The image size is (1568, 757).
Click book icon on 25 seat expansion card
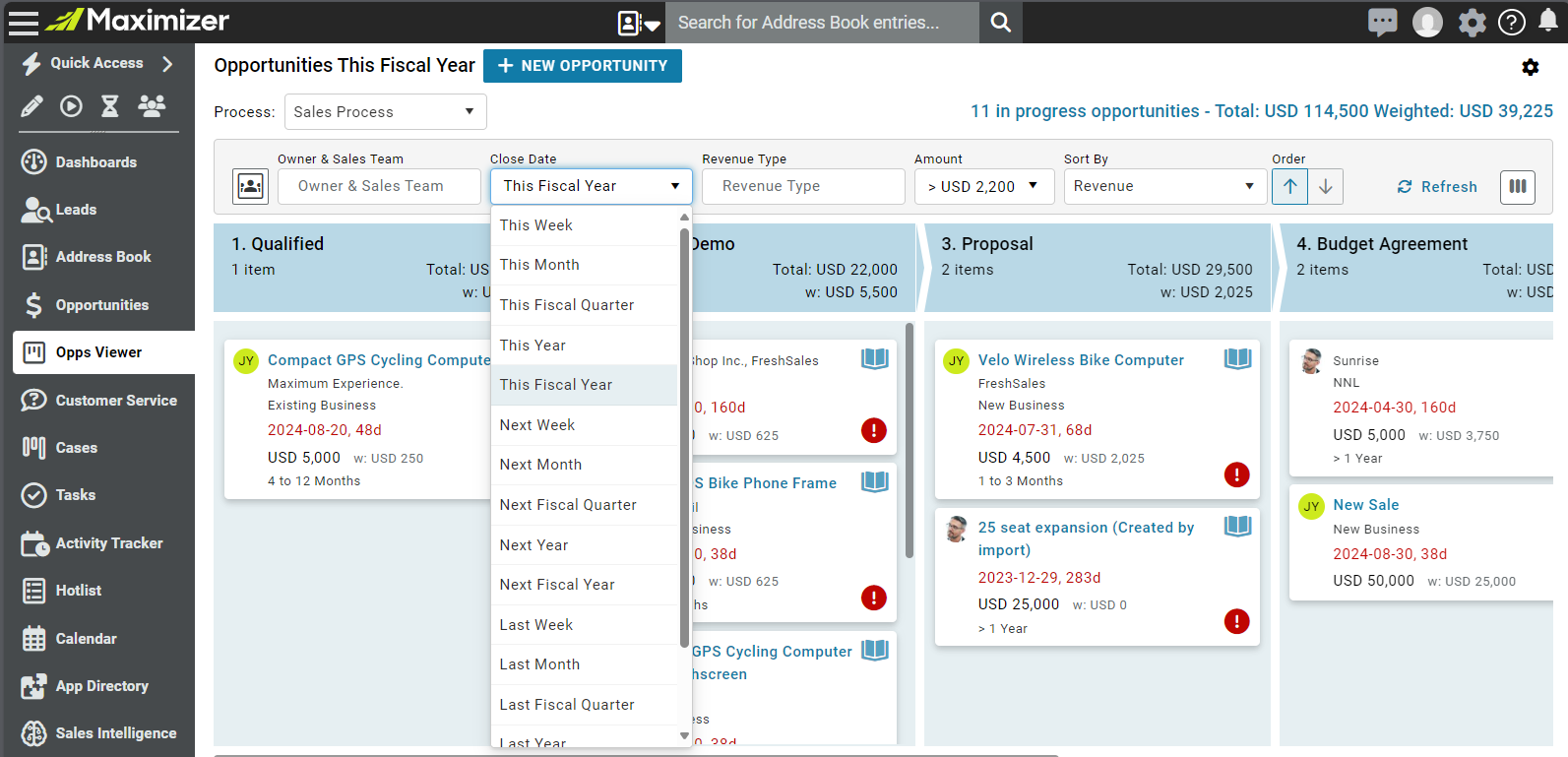tap(1237, 527)
